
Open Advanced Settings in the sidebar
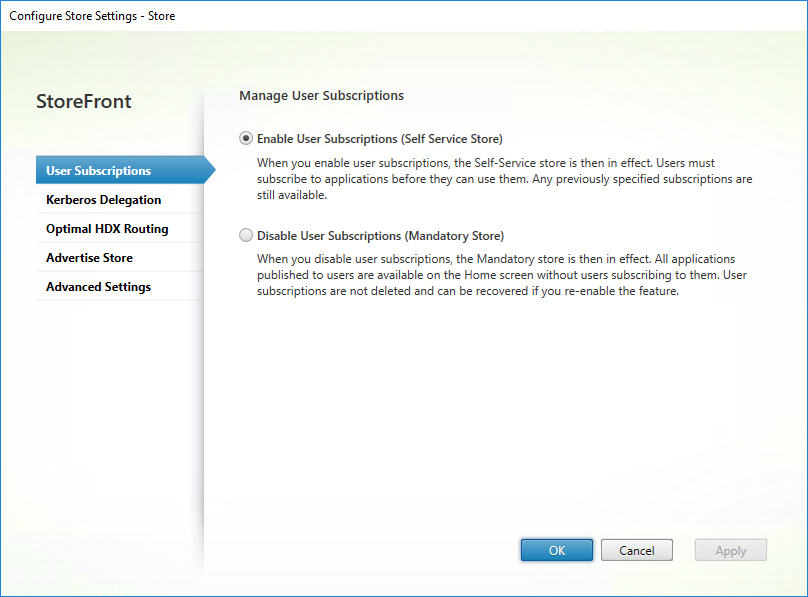coord(98,287)
